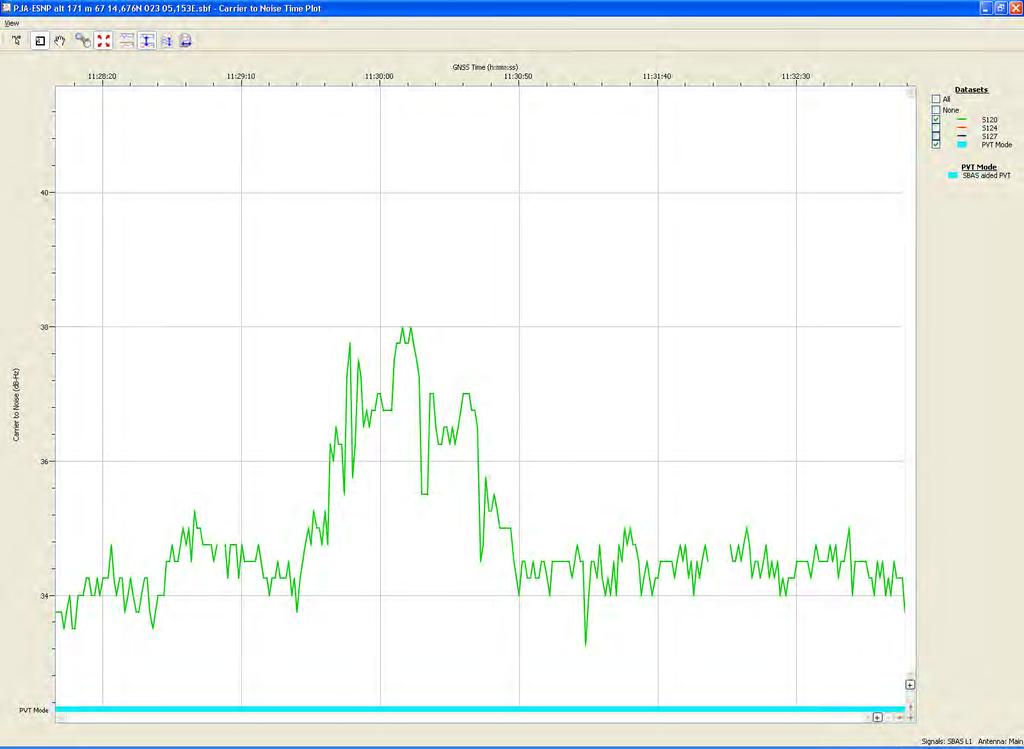1024x749 pixels.
Task: Click the 34 value on the y-axis
Action: pos(44,596)
